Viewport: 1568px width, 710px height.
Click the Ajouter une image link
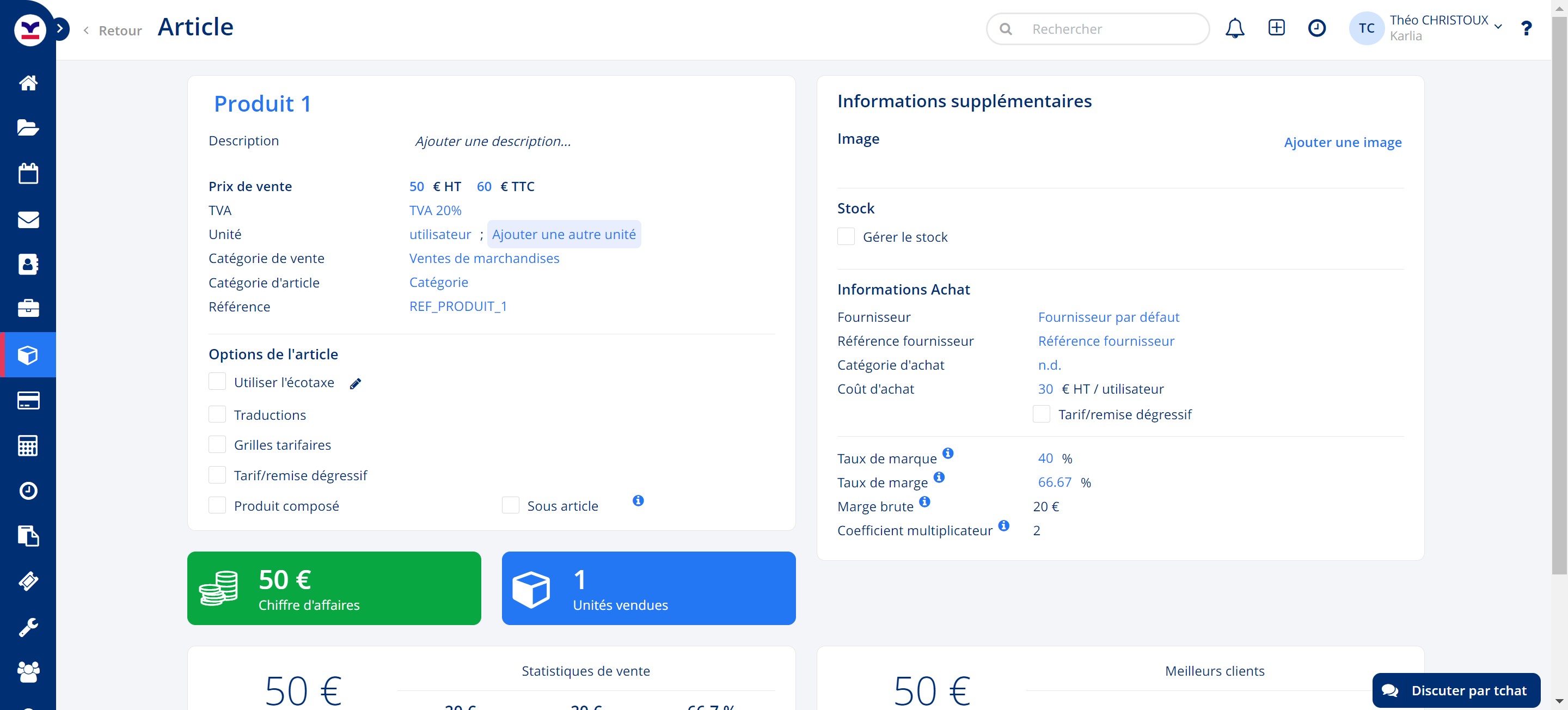click(1342, 143)
